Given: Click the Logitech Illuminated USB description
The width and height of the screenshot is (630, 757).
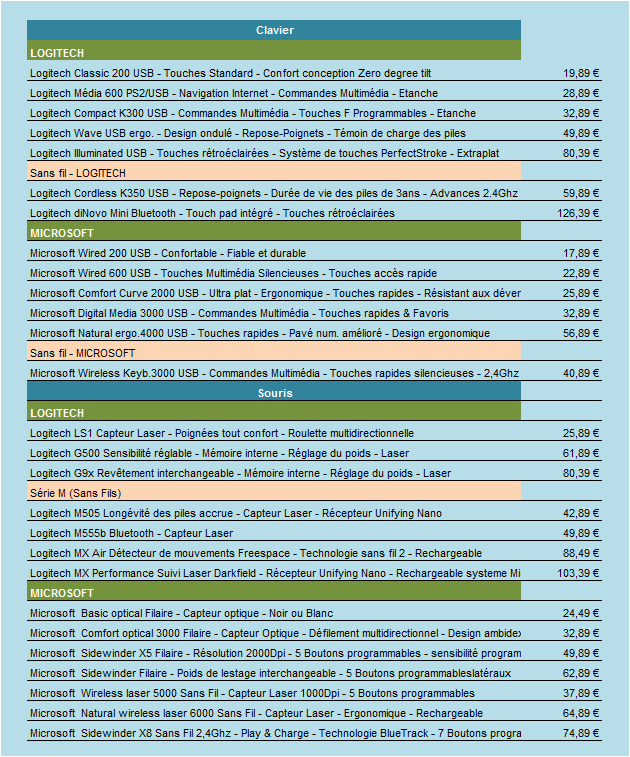Looking at the screenshot, I should click(265, 154).
